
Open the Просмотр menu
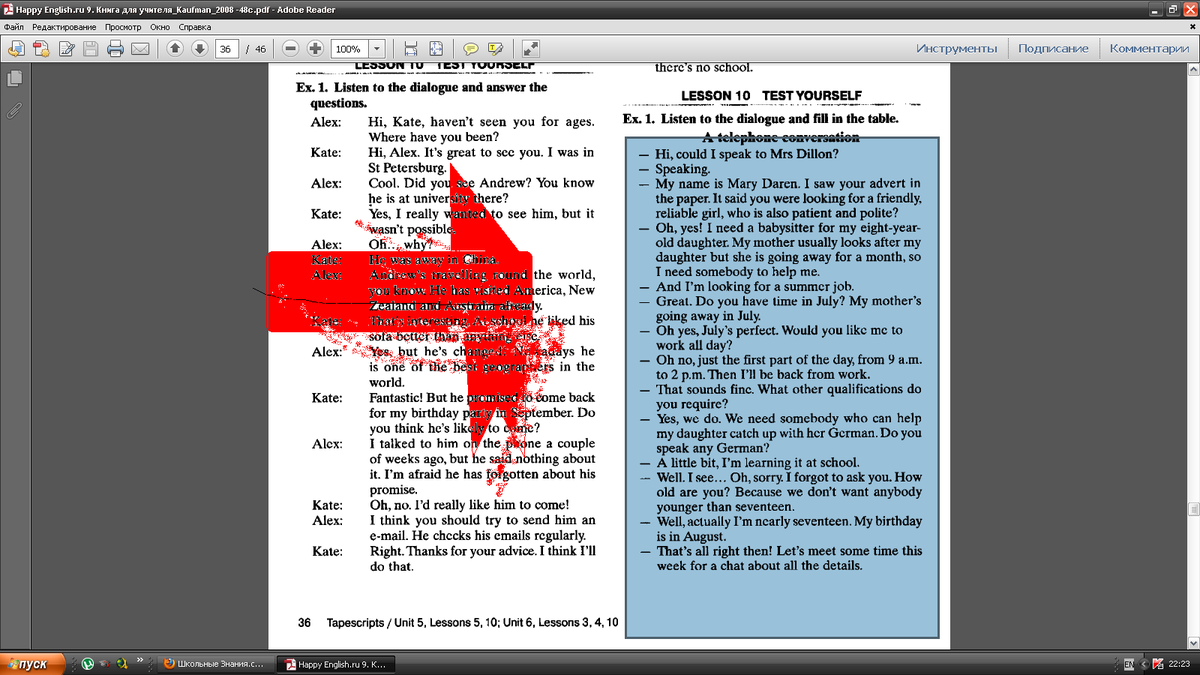click(123, 27)
